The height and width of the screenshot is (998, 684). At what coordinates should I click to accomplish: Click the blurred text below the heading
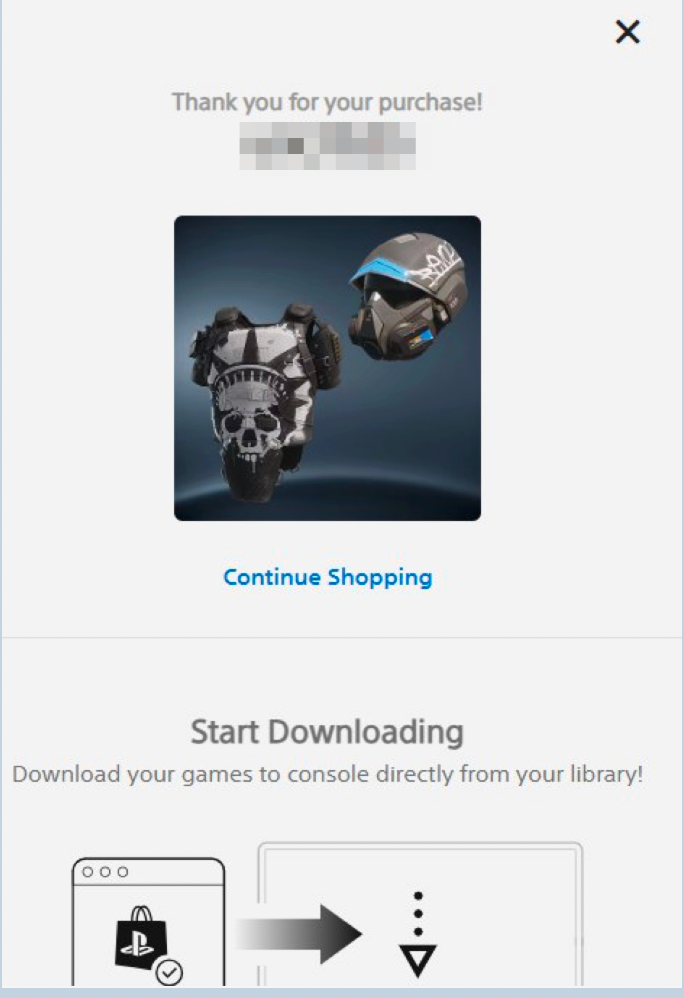point(328,146)
